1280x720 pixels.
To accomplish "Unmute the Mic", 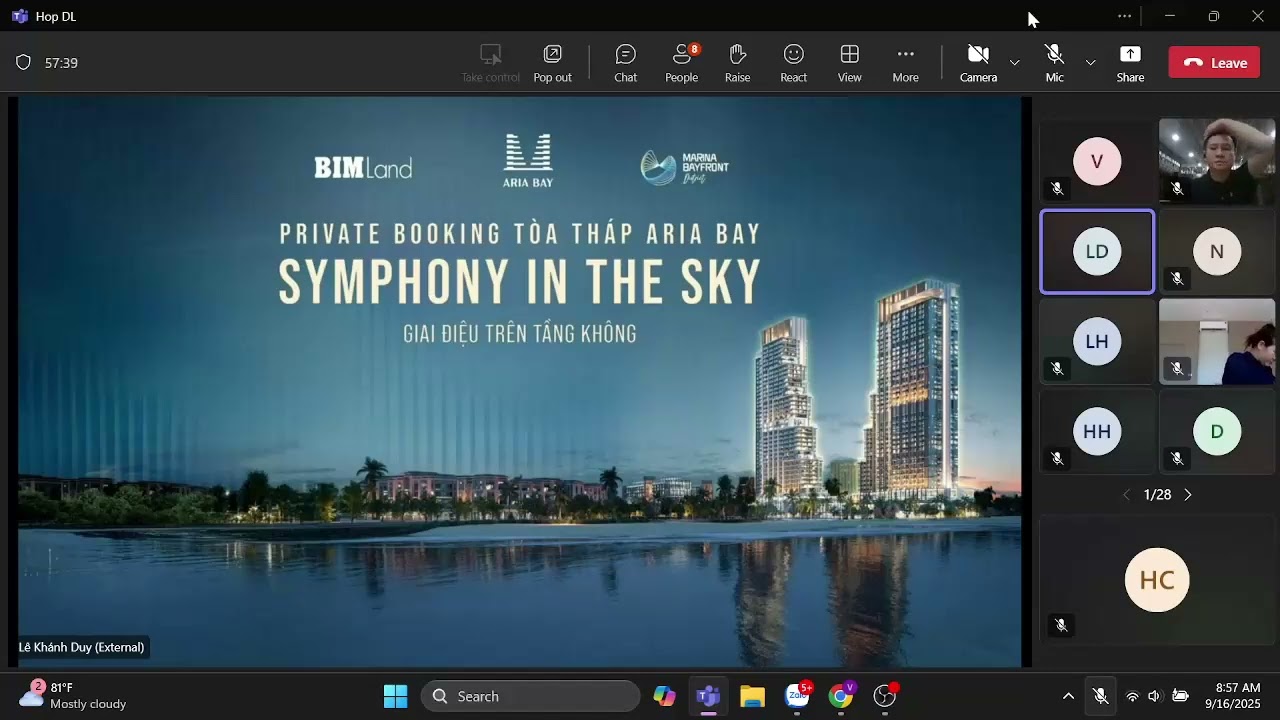I will [x=1054, y=63].
